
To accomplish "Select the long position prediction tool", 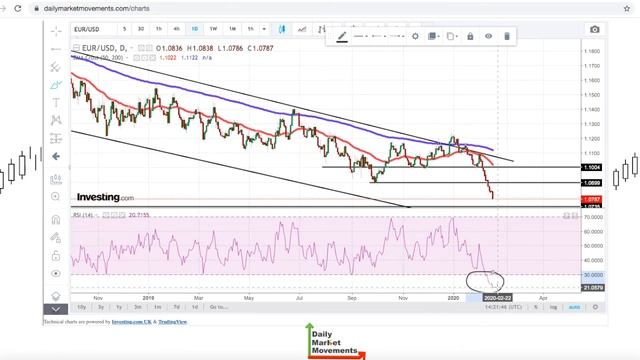I will [56, 138].
